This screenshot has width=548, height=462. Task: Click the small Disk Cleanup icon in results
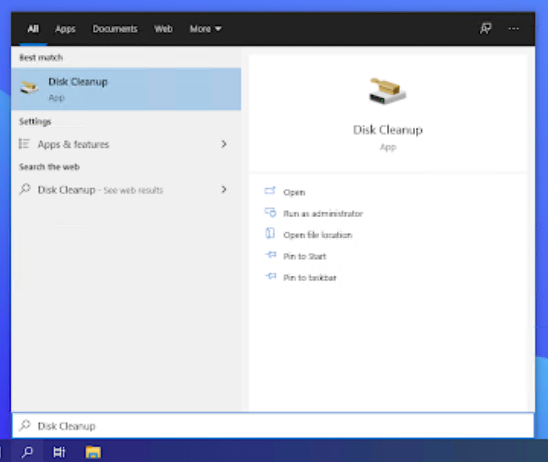point(29,87)
